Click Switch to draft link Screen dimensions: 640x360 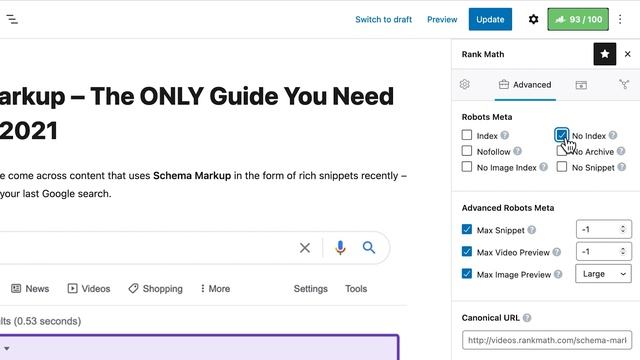[x=383, y=19]
